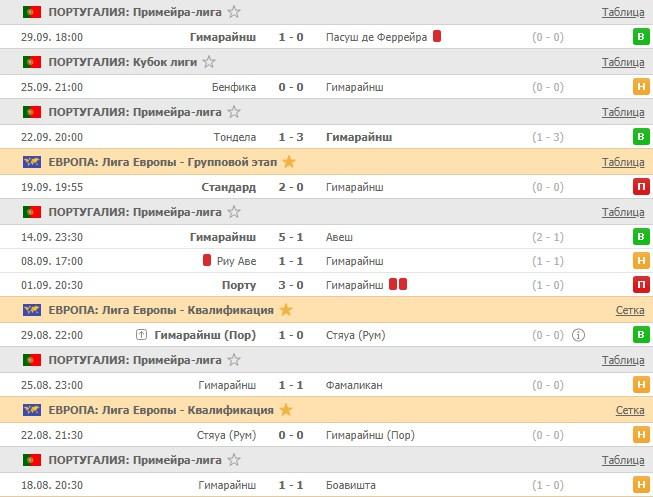Click the info icon on Гимарайнш–Стяуа match
Screen dimensions: 653x497
579,335
